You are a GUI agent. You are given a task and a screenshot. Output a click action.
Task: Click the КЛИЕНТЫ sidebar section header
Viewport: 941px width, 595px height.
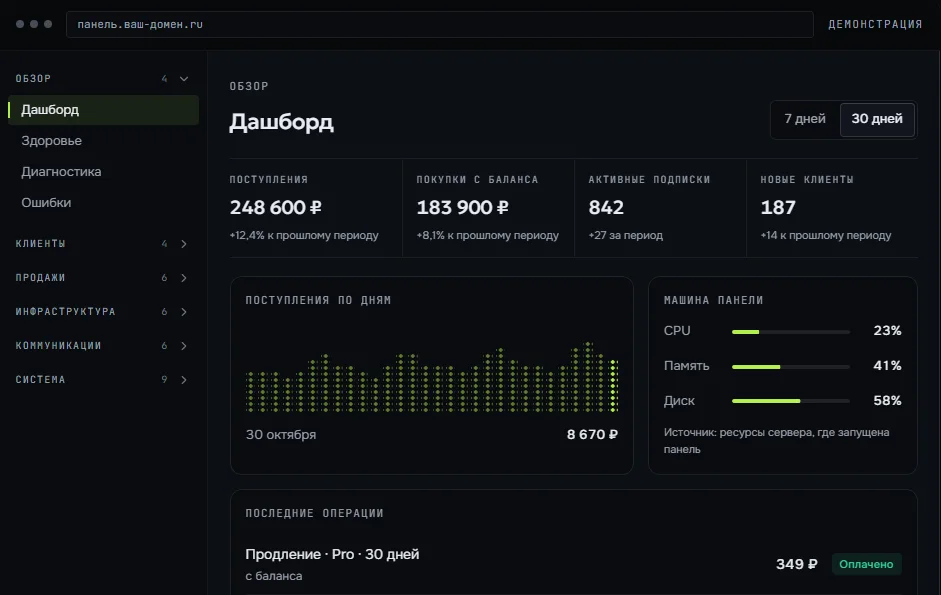click(x=103, y=244)
